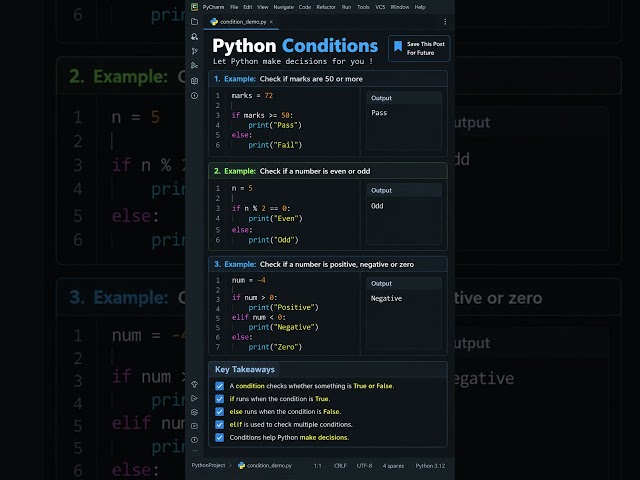Viewport: 640px width, 480px height.
Task: Click the code line 'elif num < 0:'
Action: 259,317
